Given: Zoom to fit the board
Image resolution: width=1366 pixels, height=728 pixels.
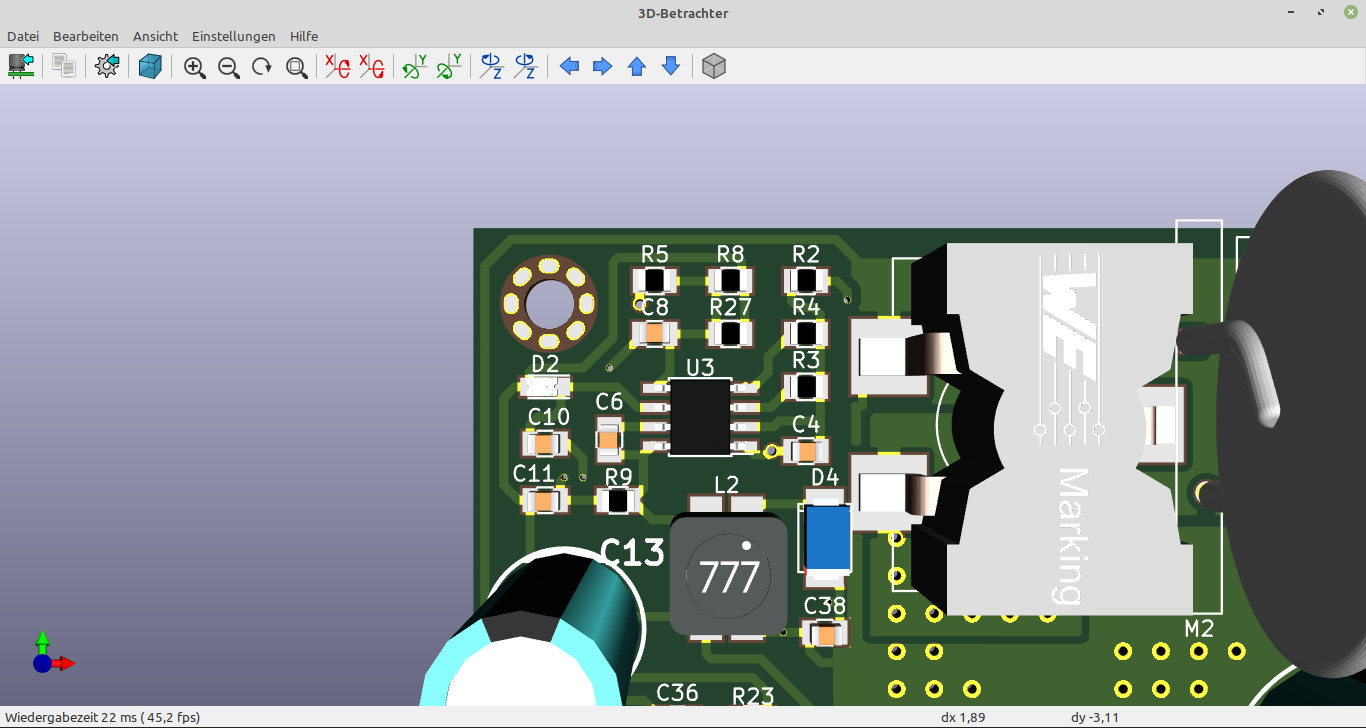Looking at the screenshot, I should pyautogui.click(x=296, y=67).
